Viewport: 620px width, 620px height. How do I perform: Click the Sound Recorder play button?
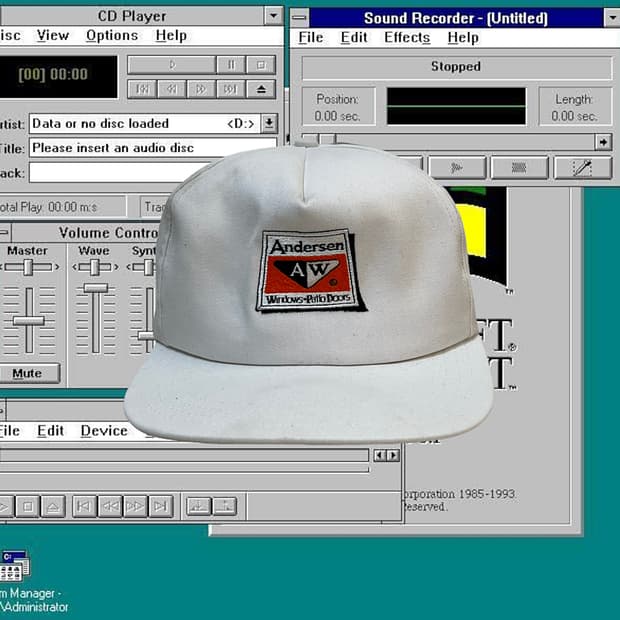(x=457, y=168)
